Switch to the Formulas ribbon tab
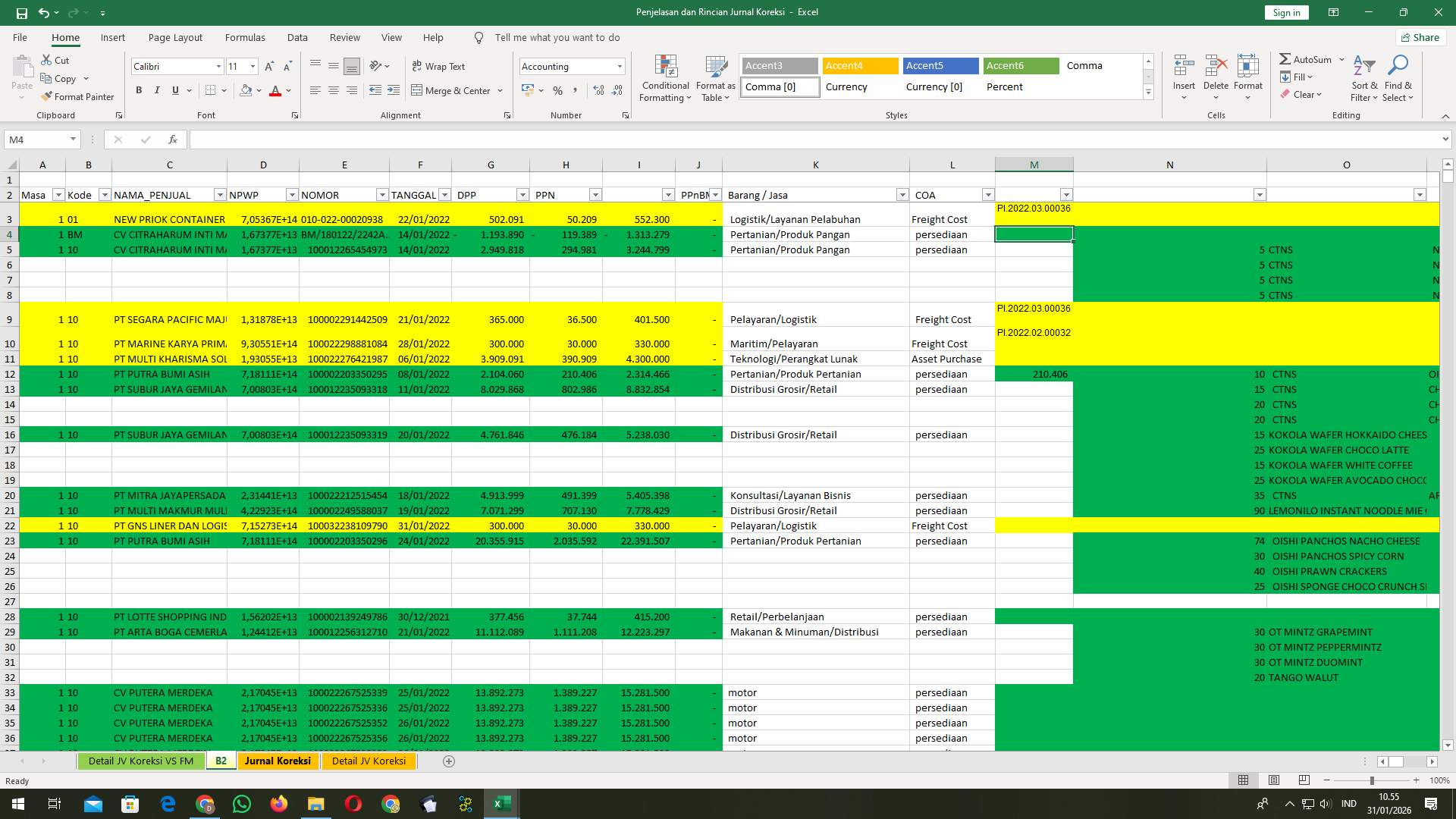 245,37
